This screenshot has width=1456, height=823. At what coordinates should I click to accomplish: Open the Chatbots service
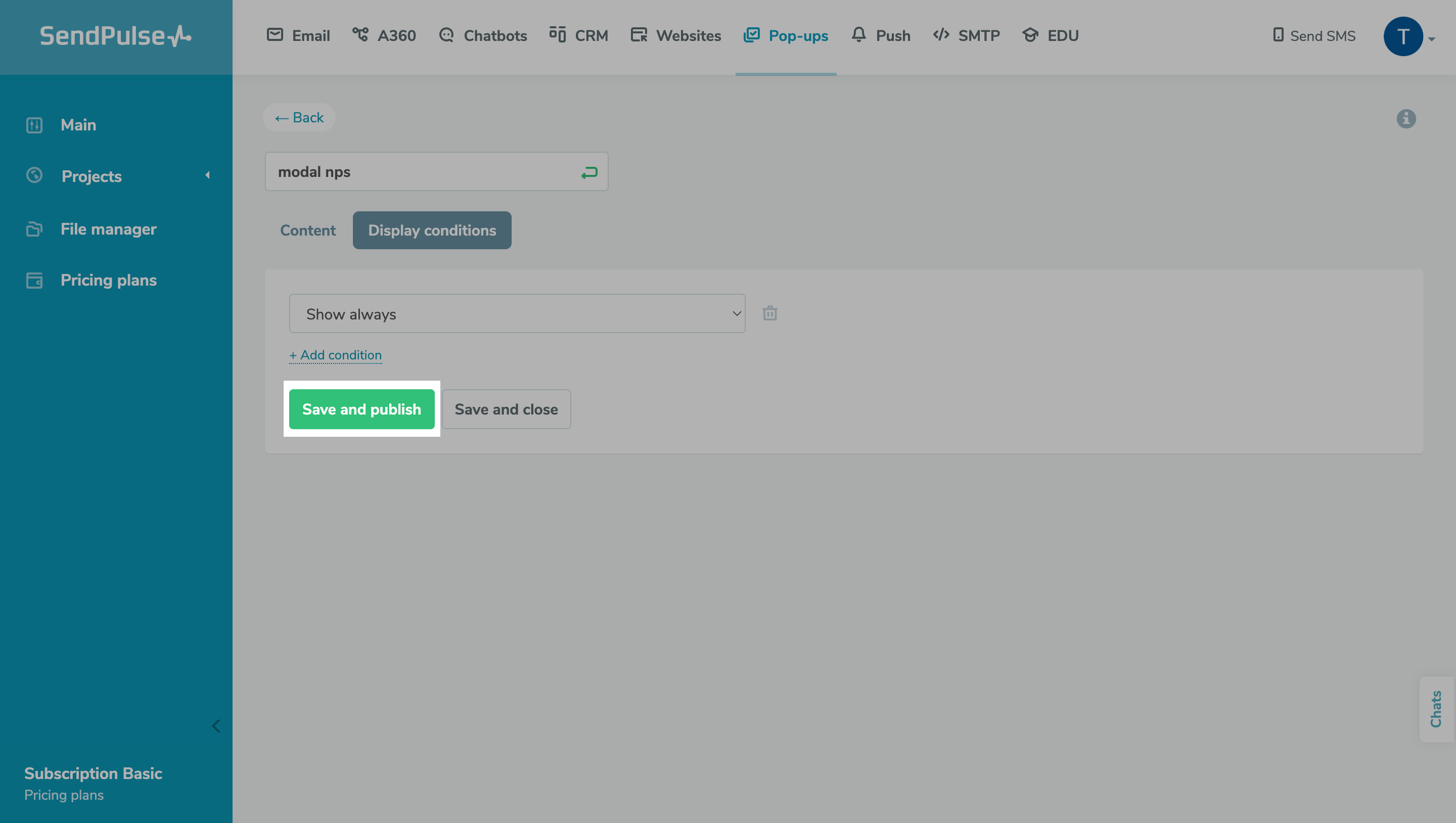pos(483,35)
